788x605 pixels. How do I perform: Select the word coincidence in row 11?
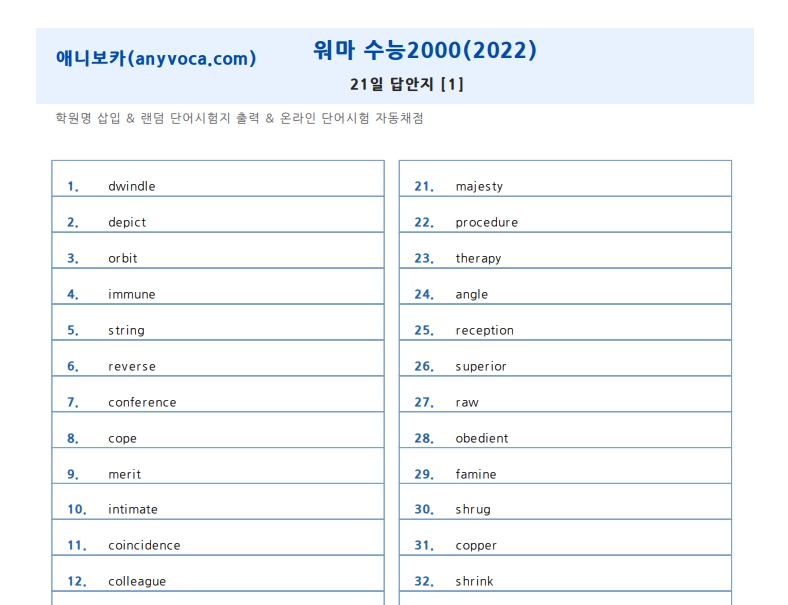click(x=144, y=546)
